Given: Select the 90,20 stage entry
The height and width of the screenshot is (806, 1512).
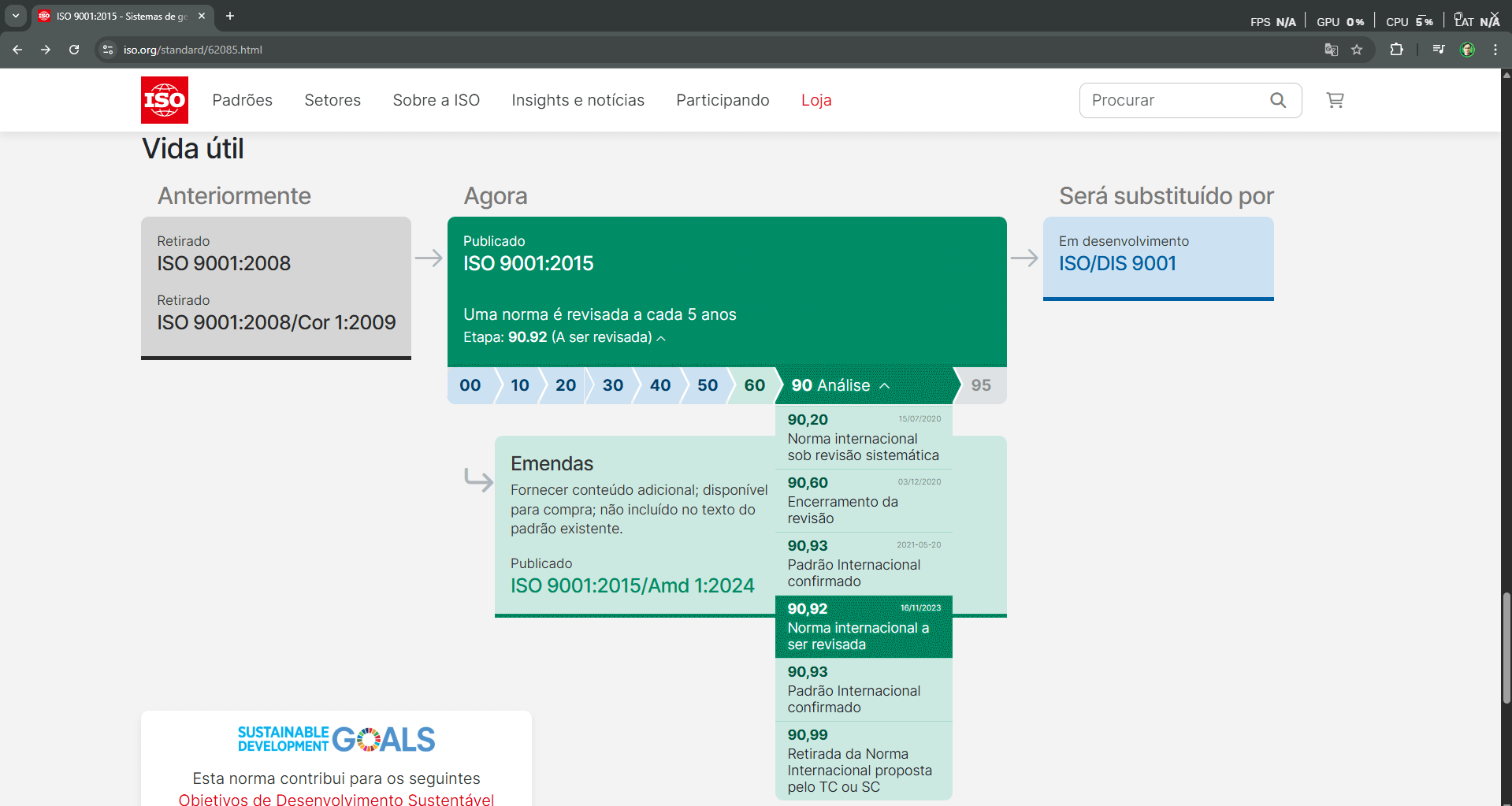Looking at the screenshot, I should [864, 436].
